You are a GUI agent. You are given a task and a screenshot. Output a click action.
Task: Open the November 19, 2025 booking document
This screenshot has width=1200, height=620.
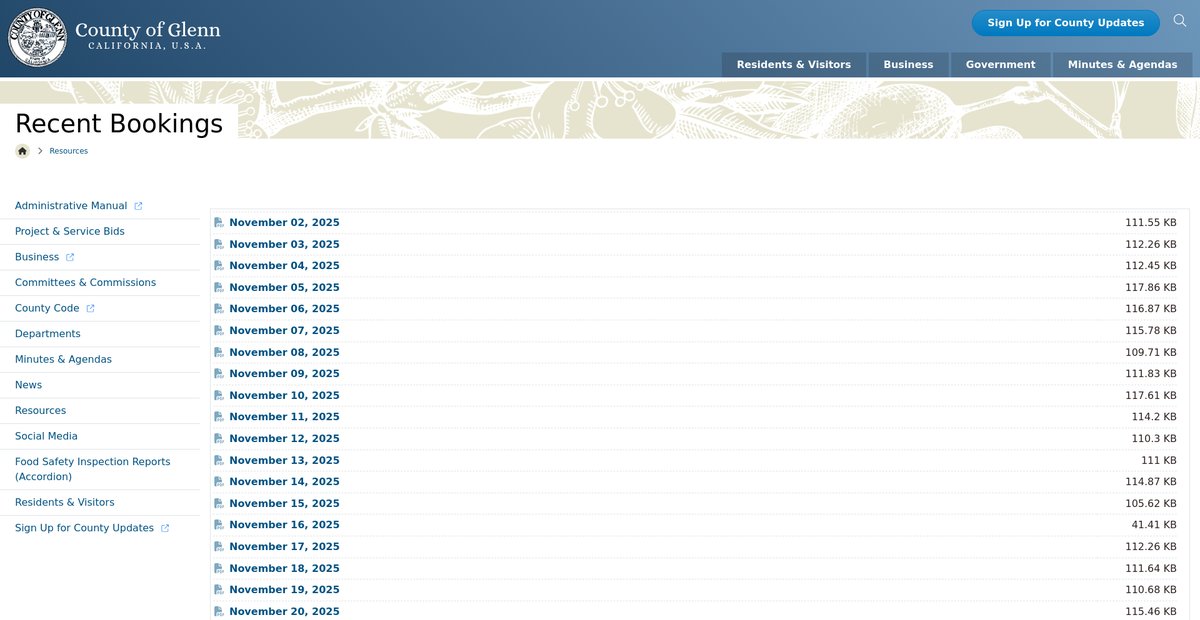[284, 590]
